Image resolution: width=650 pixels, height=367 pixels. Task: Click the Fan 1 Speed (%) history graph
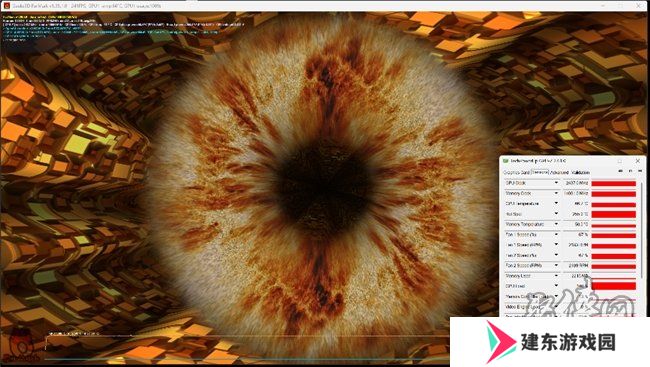pyautogui.click(x=614, y=235)
